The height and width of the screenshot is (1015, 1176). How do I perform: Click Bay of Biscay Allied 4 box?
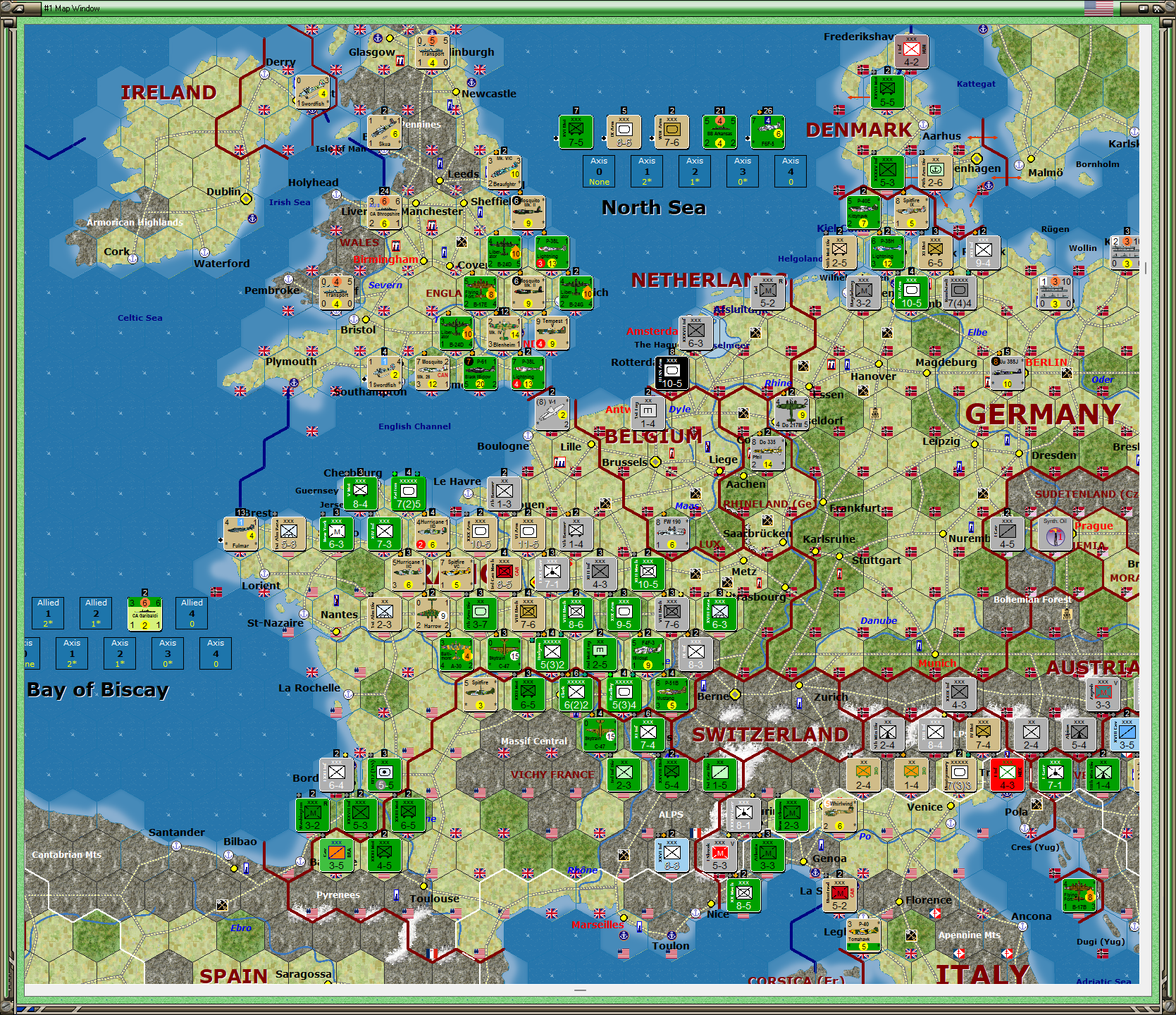click(x=192, y=613)
